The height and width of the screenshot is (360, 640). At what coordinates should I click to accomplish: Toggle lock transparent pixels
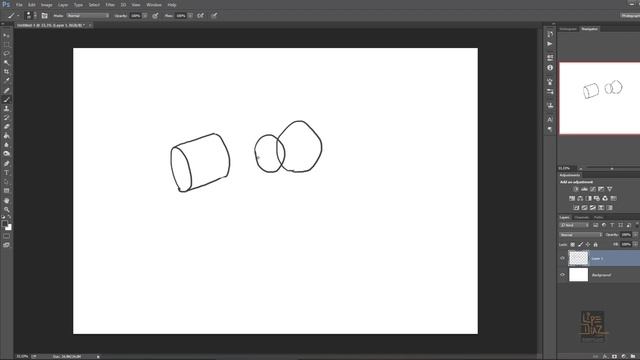(573, 244)
